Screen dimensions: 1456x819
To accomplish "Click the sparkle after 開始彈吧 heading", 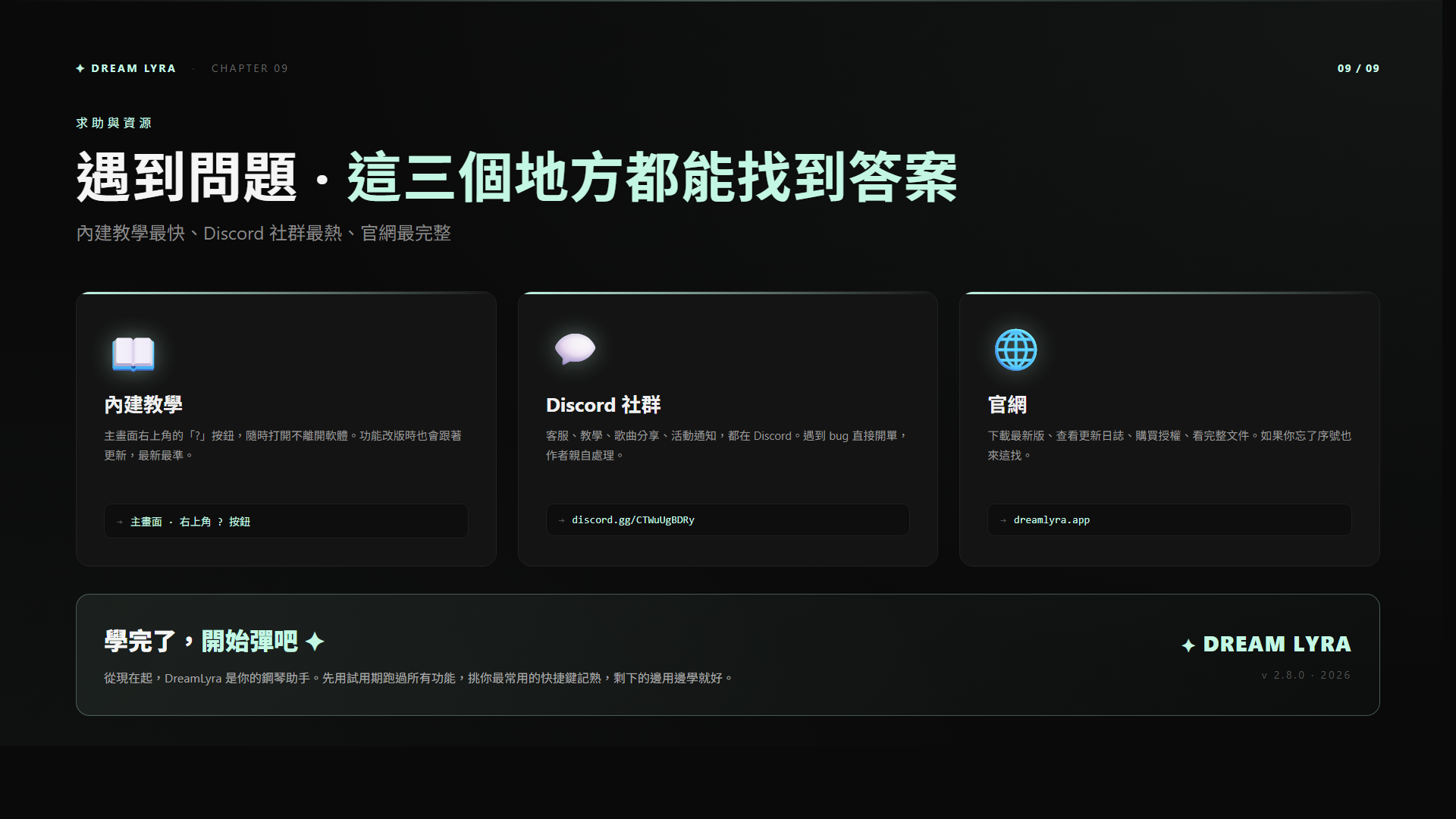I will [x=315, y=642].
